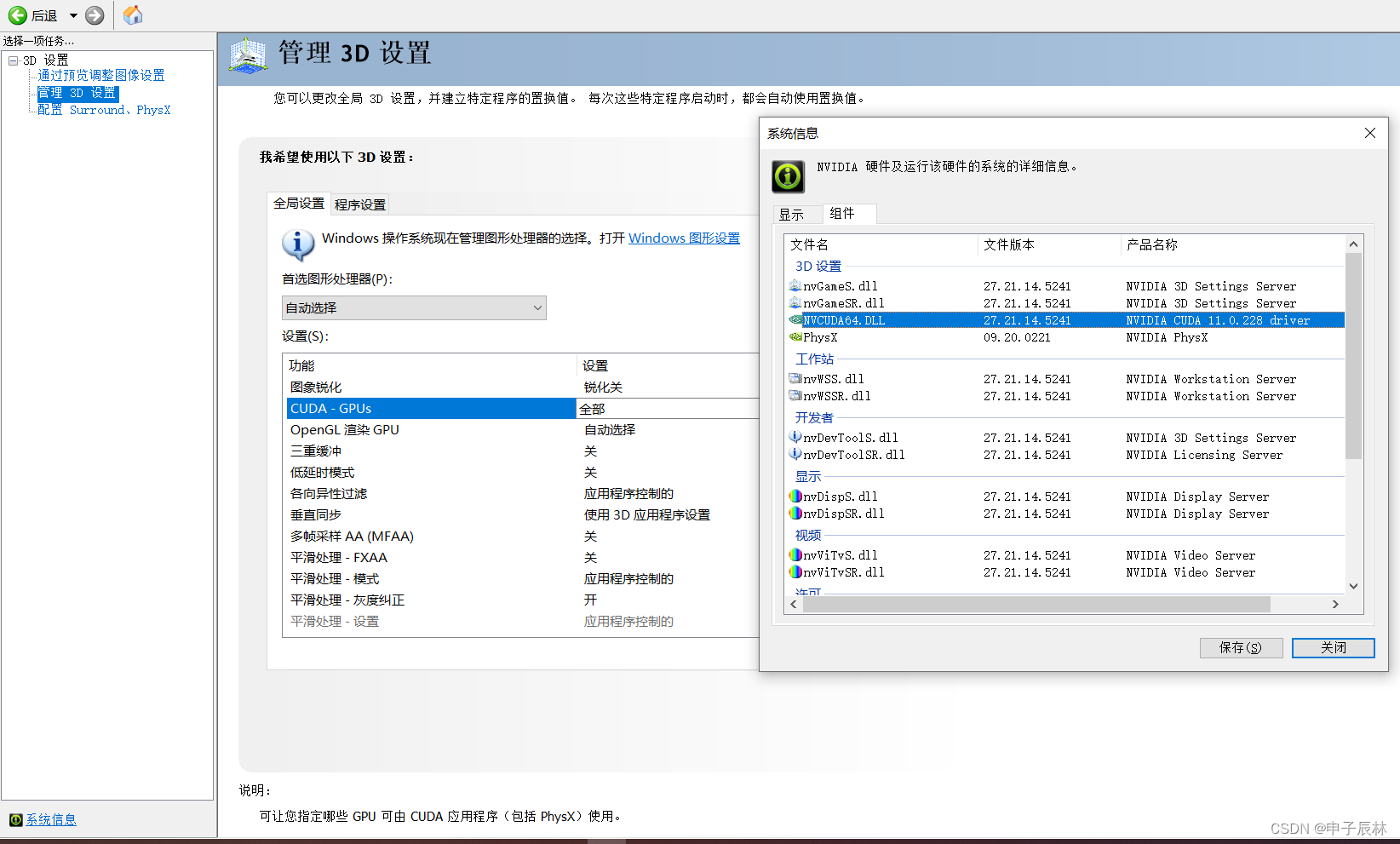The height and width of the screenshot is (844, 1400).
Task: Click the vertical scrollbar thumb in component list
Action: click(x=1353, y=355)
